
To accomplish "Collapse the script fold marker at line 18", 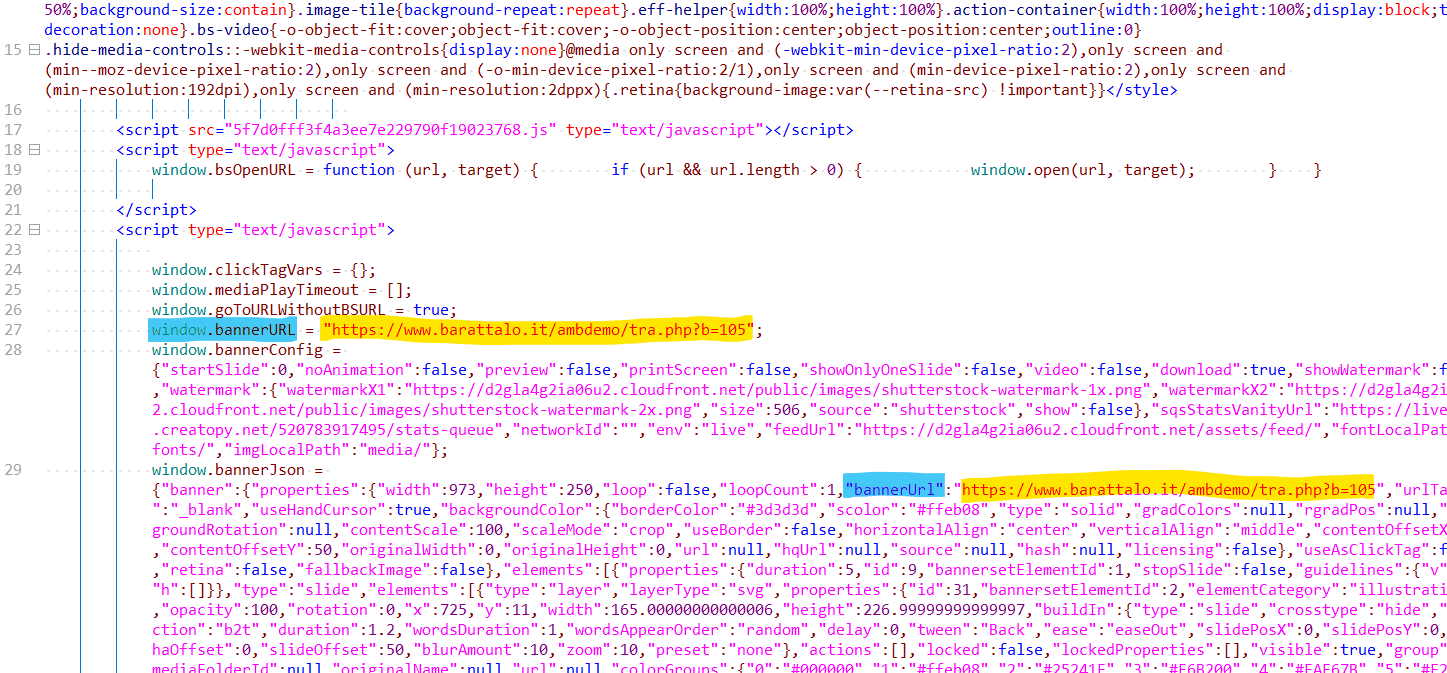I will tap(34, 150).
